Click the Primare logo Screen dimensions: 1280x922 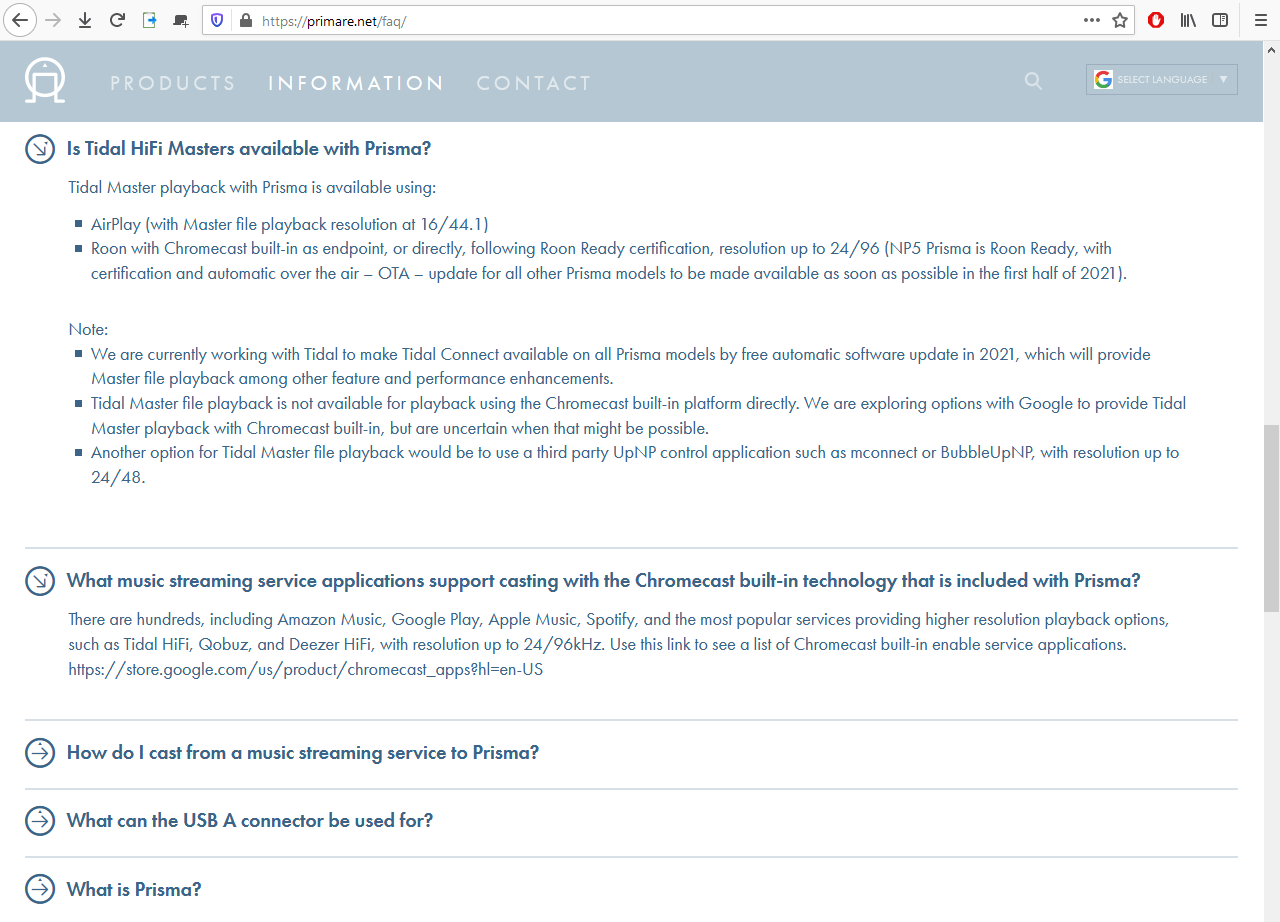[x=45, y=81]
